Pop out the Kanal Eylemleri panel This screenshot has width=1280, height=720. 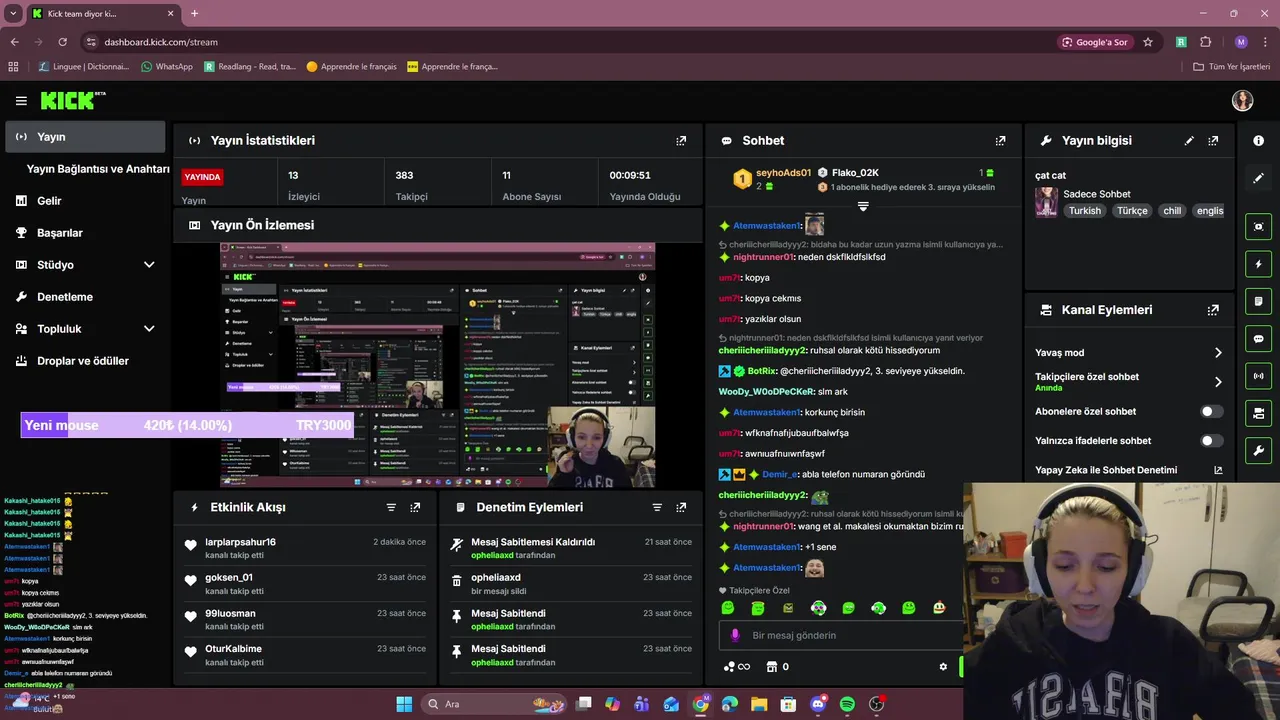point(1213,310)
